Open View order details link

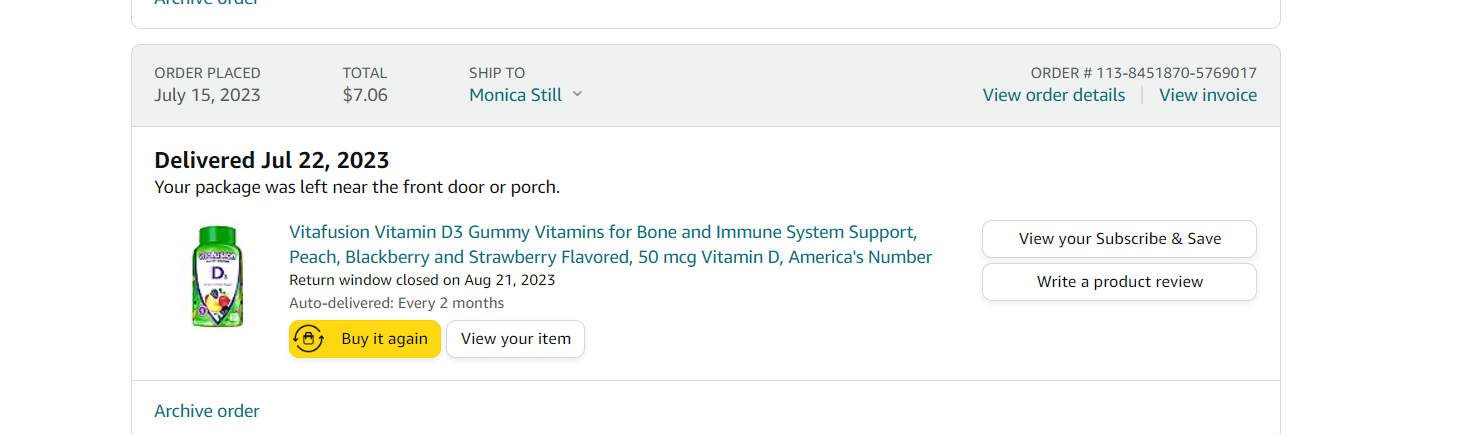tap(1053, 95)
